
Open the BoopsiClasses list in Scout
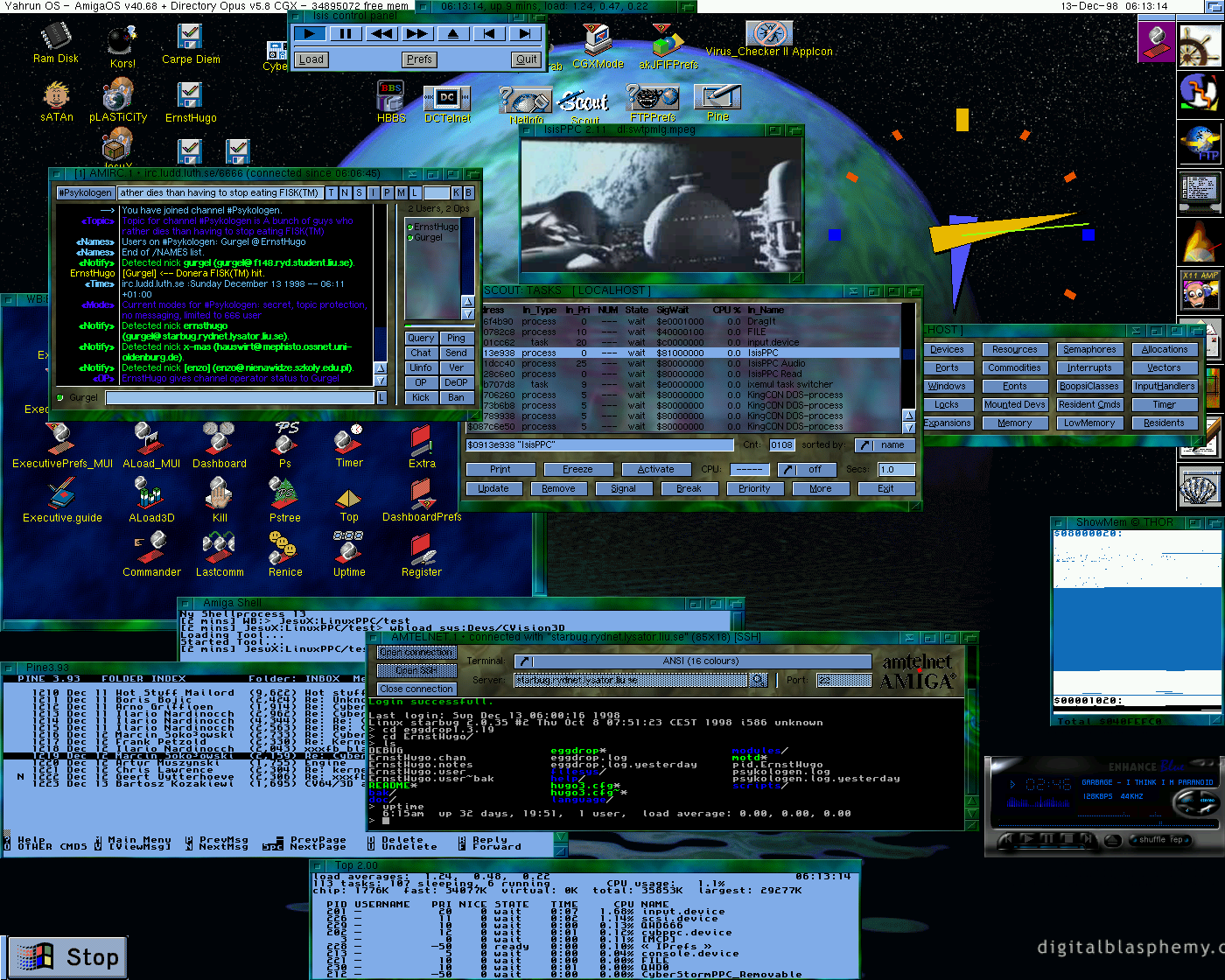point(1089,387)
